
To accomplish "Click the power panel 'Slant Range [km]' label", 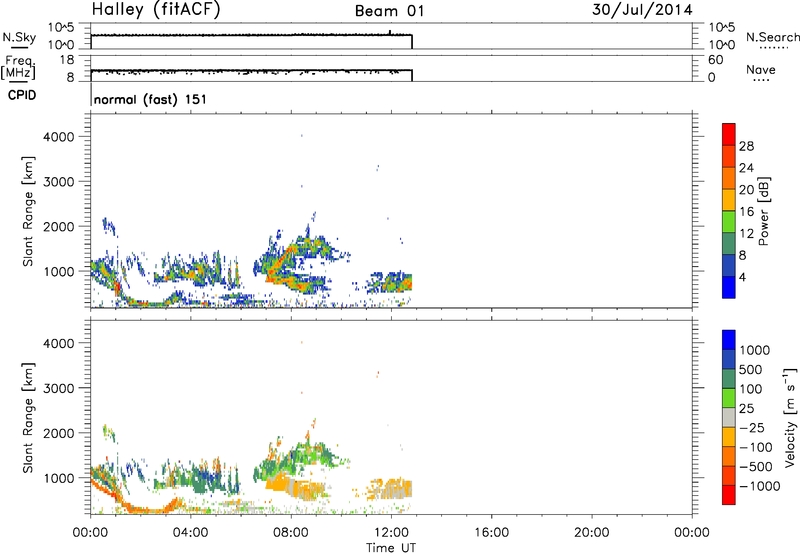I will pyautogui.click(x=28, y=211).
